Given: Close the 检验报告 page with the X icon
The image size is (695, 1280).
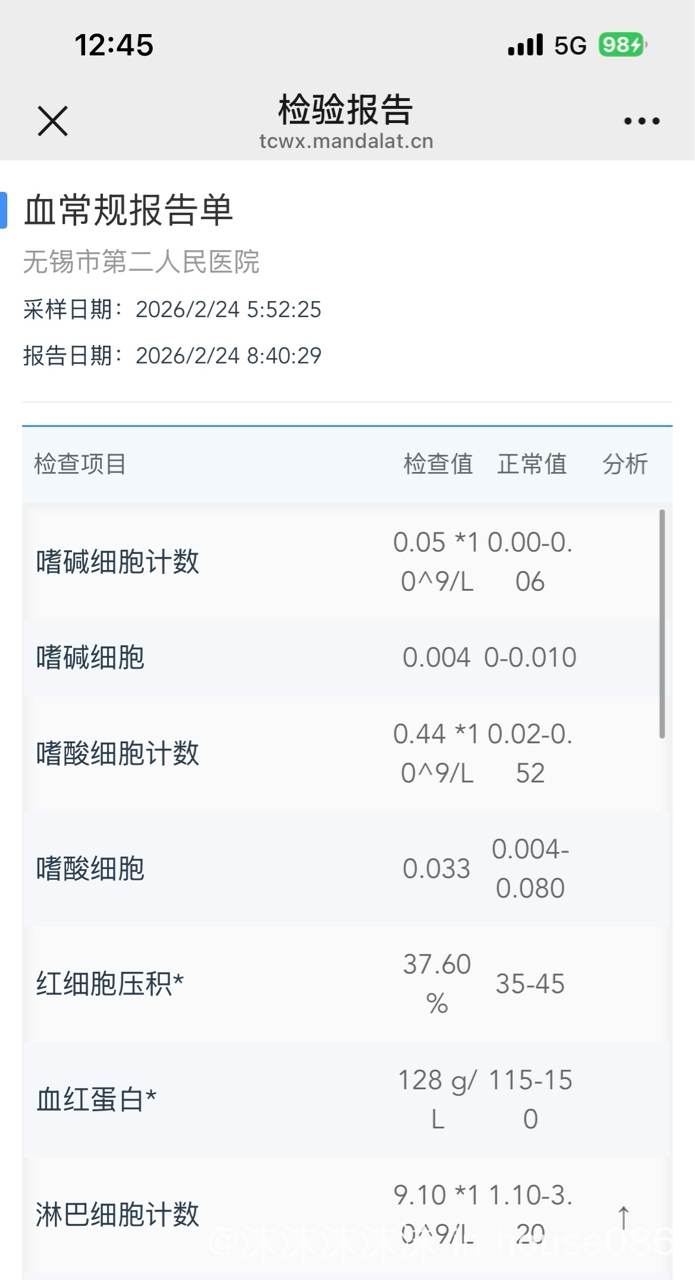Looking at the screenshot, I should click(52, 121).
